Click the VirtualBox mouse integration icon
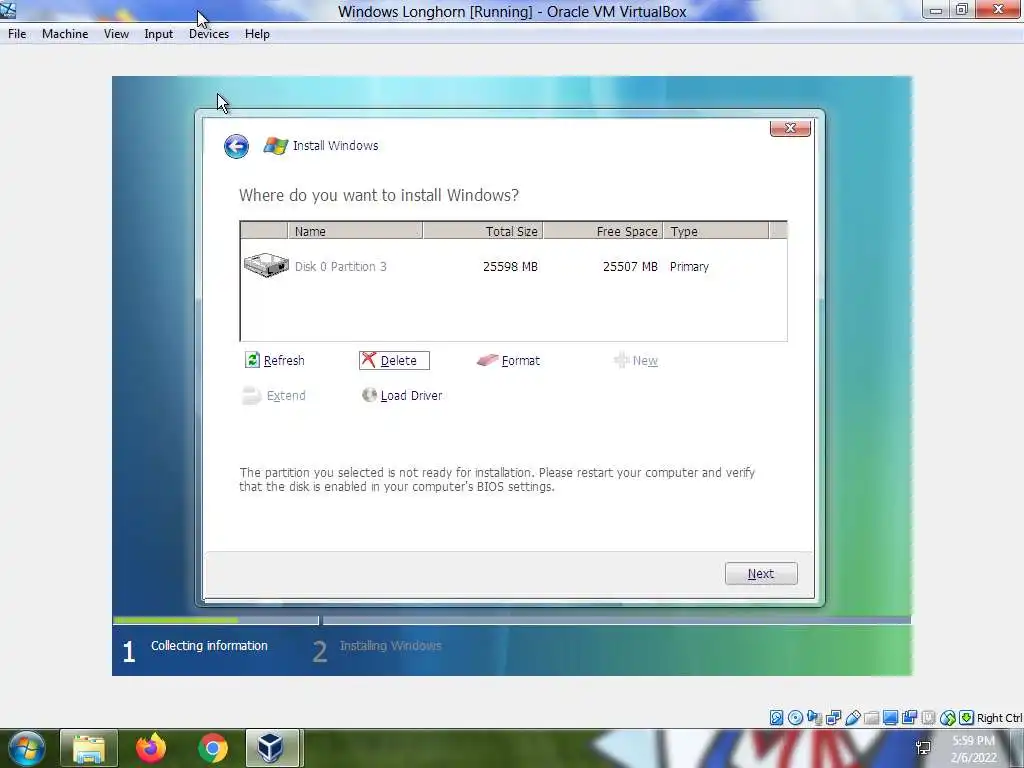Image resolution: width=1024 pixels, height=768 pixels. 948,718
